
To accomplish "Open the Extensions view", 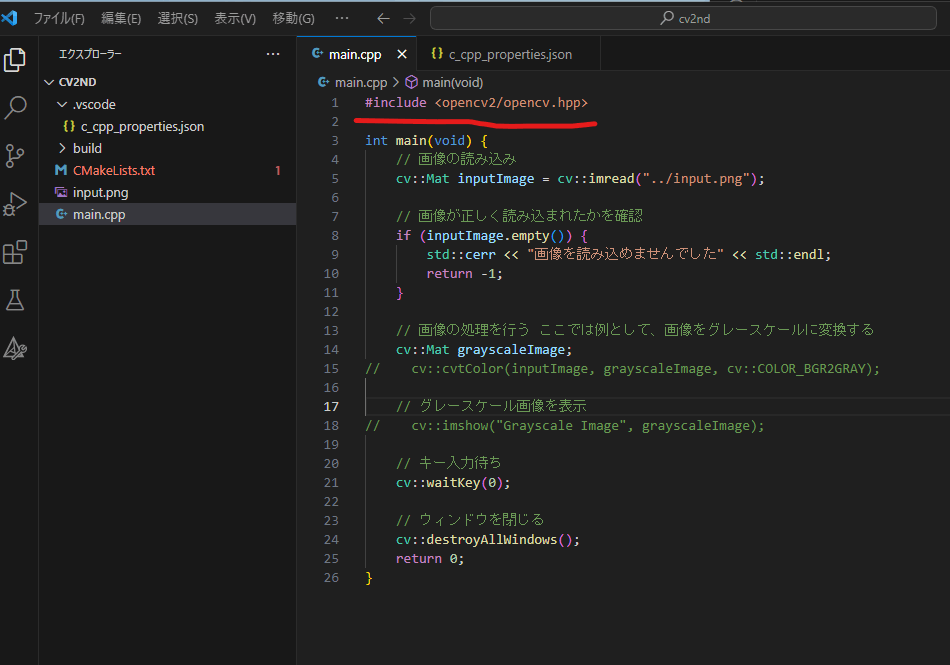I will pos(15,252).
